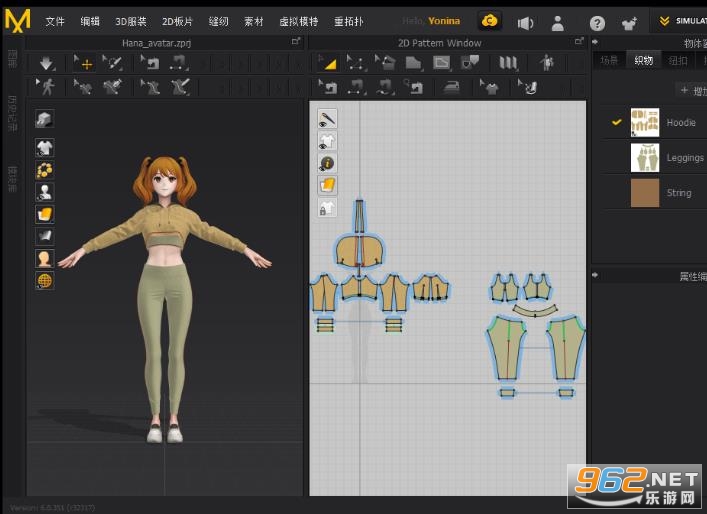Switch to the 场景 tab
This screenshot has width=707, height=514.
pyautogui.click(x=609, y=60)
